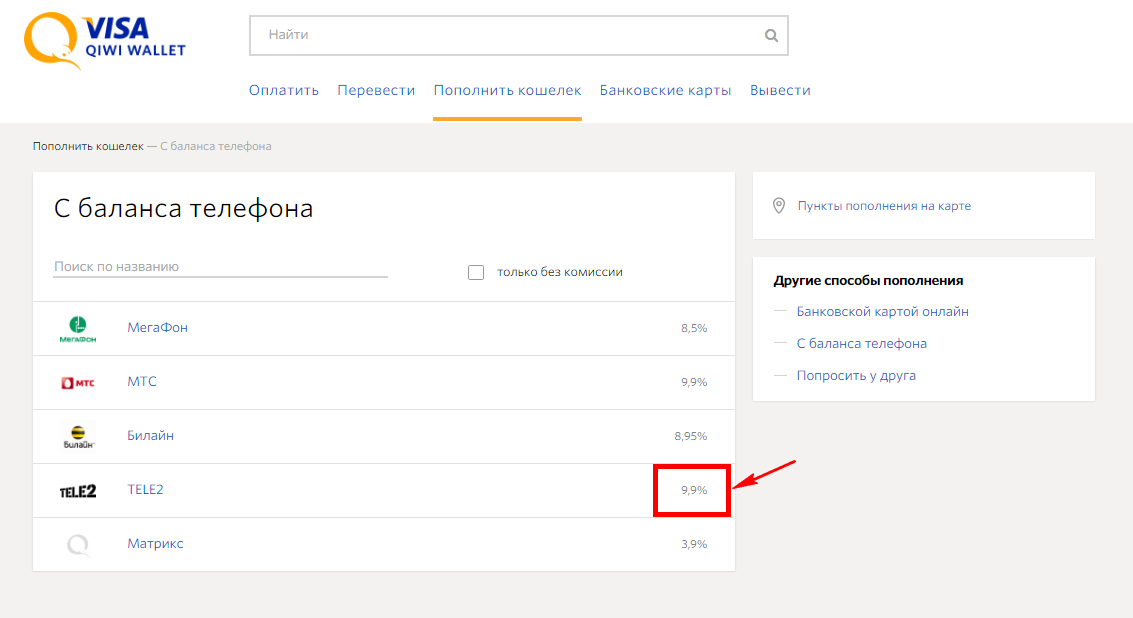
Task: Select the Beeline operator logo
Action: click(x=78, y=437)
